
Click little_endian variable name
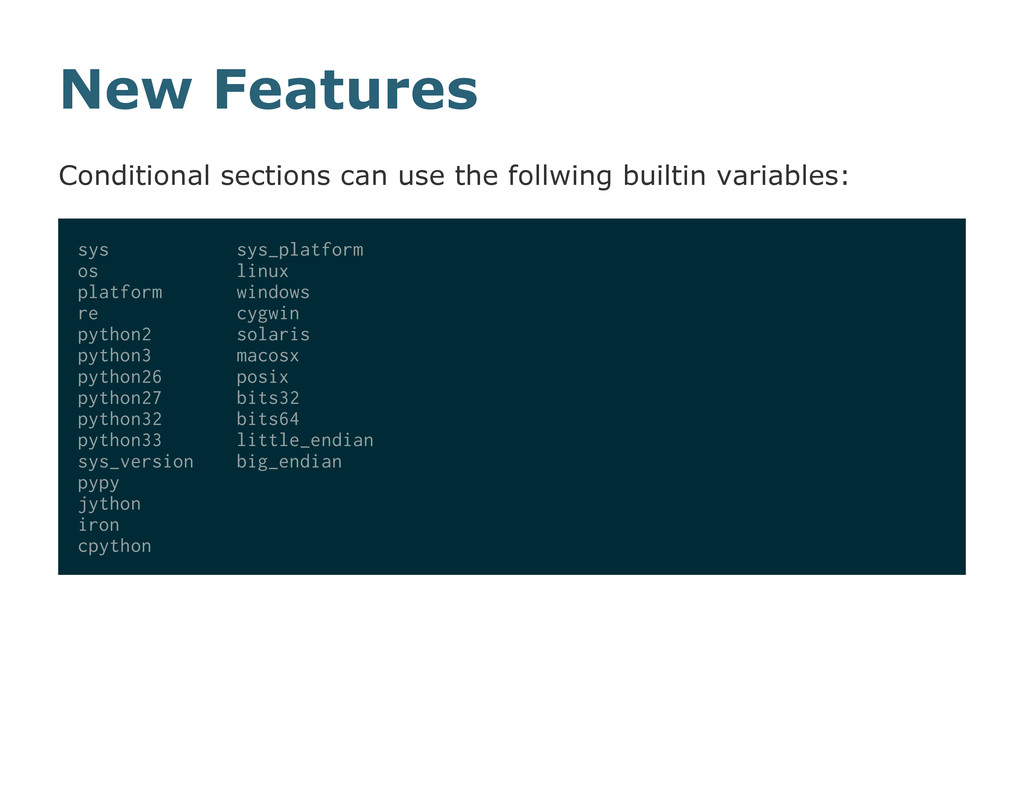[x=305, y=440]
